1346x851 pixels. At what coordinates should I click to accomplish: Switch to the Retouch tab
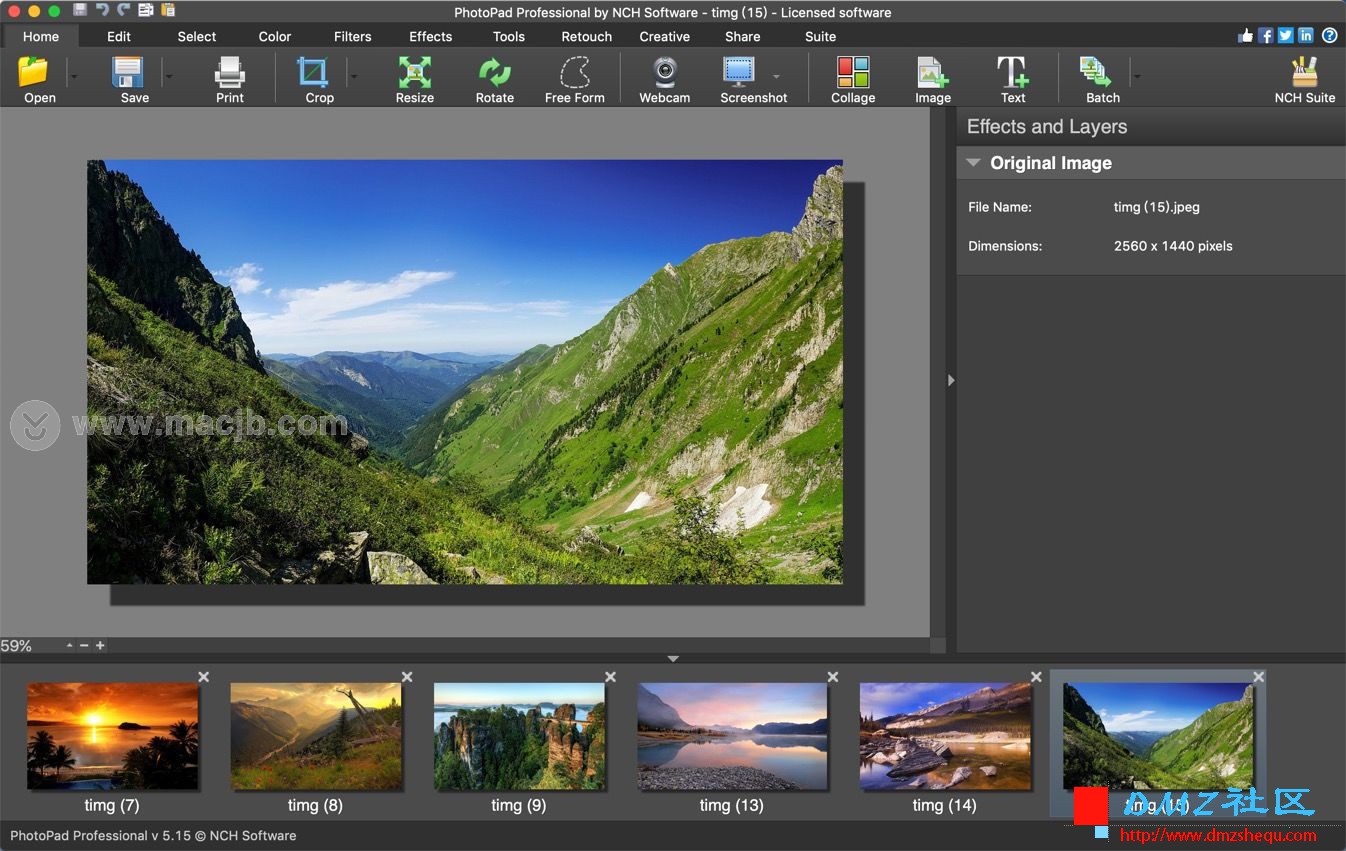coord(587,36)
